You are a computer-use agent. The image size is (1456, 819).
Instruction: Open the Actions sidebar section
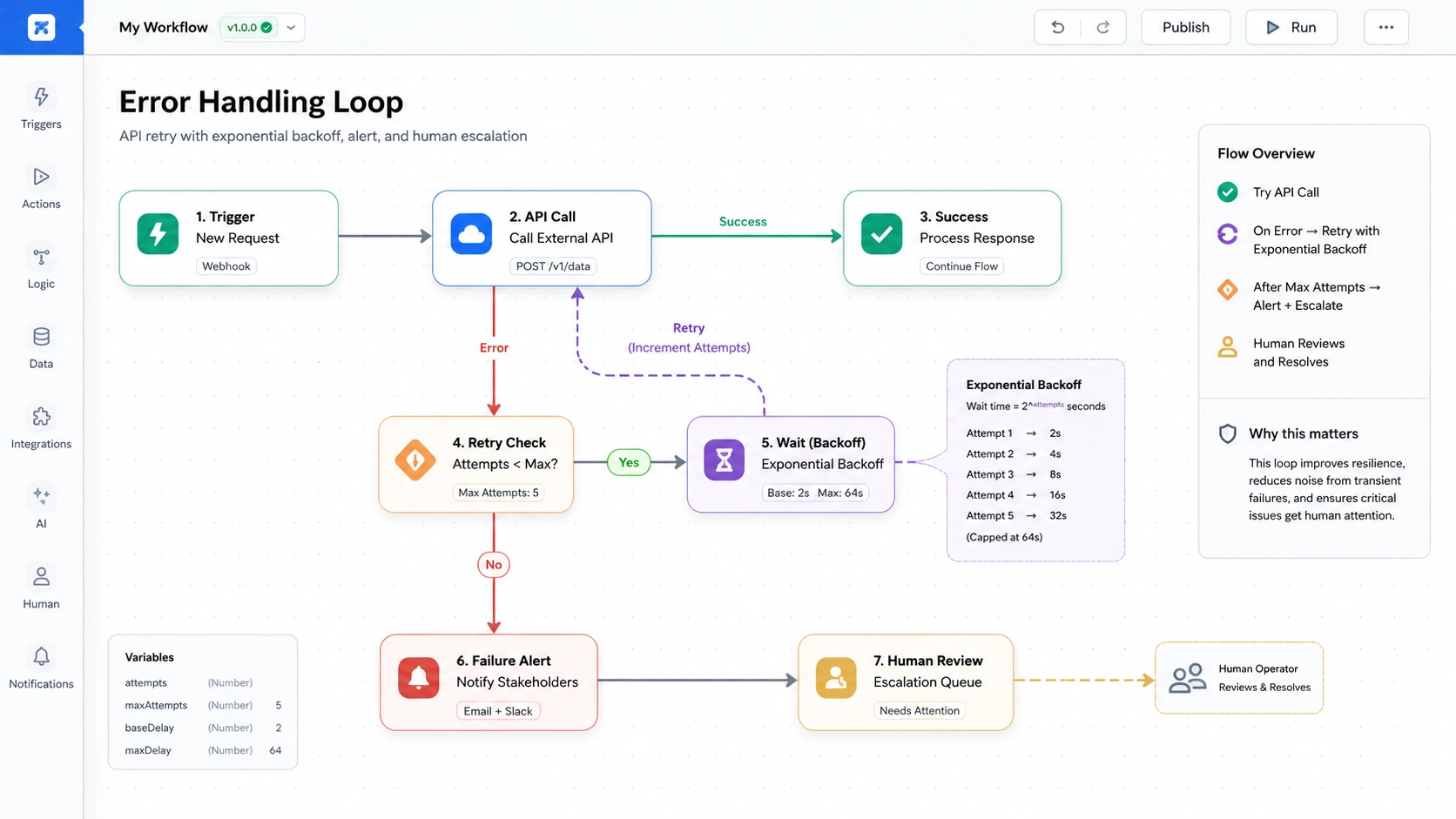(41, 187)
